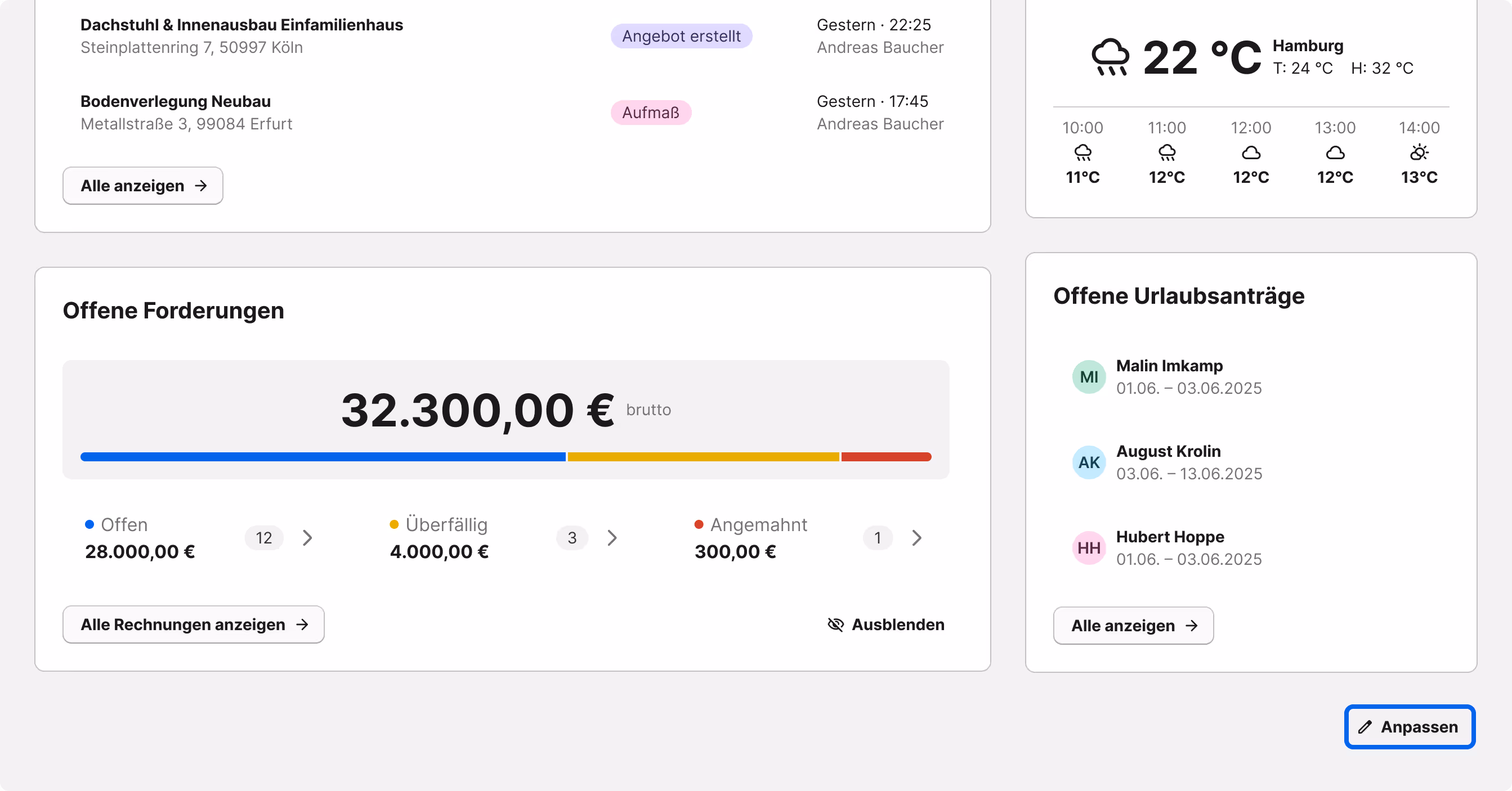1512x791 pixels.
Task: Click the Offen count badge 12
Action: point(263,538)
